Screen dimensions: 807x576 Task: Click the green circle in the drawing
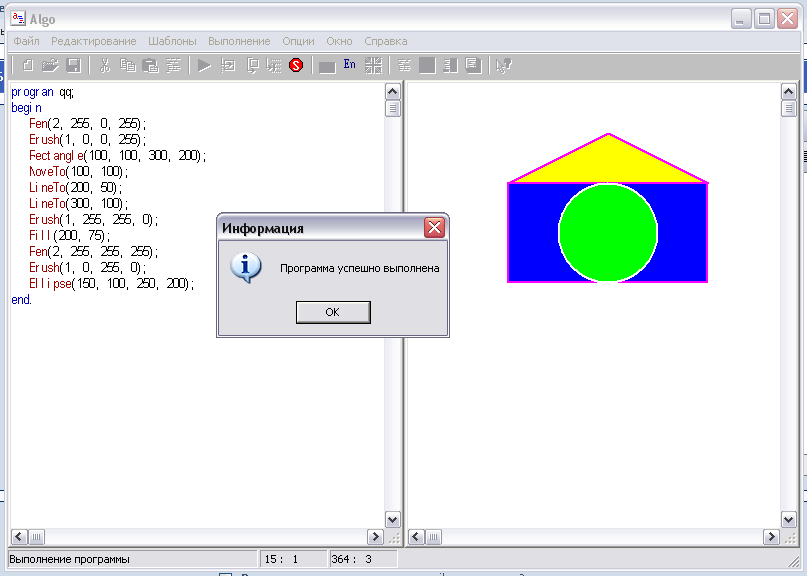[x=608, y=233]
